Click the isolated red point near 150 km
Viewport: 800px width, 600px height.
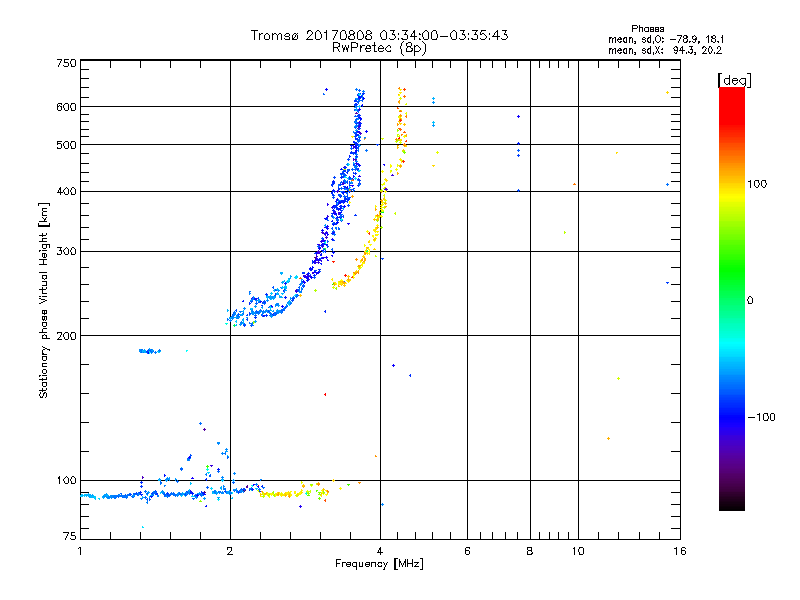click(x=324, y=394)
